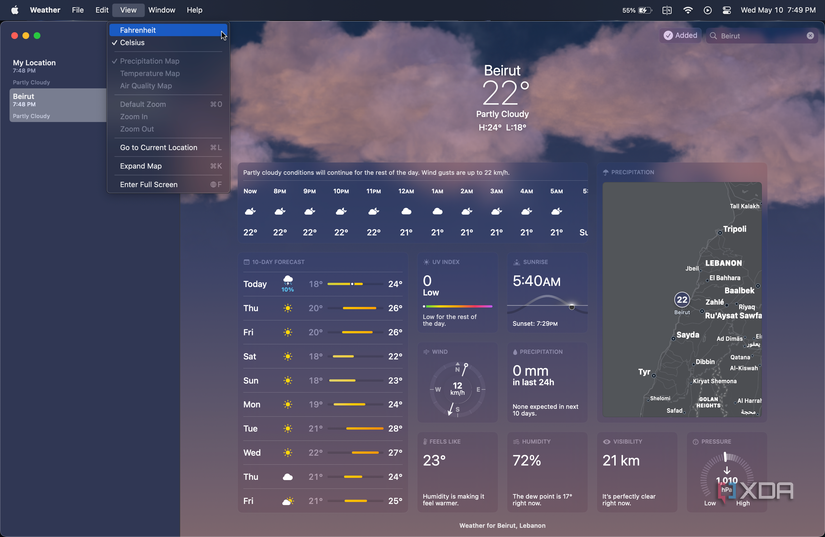Choose Enter Full Screen
Viewport: 825px width, 537px height.
(168, 185)
